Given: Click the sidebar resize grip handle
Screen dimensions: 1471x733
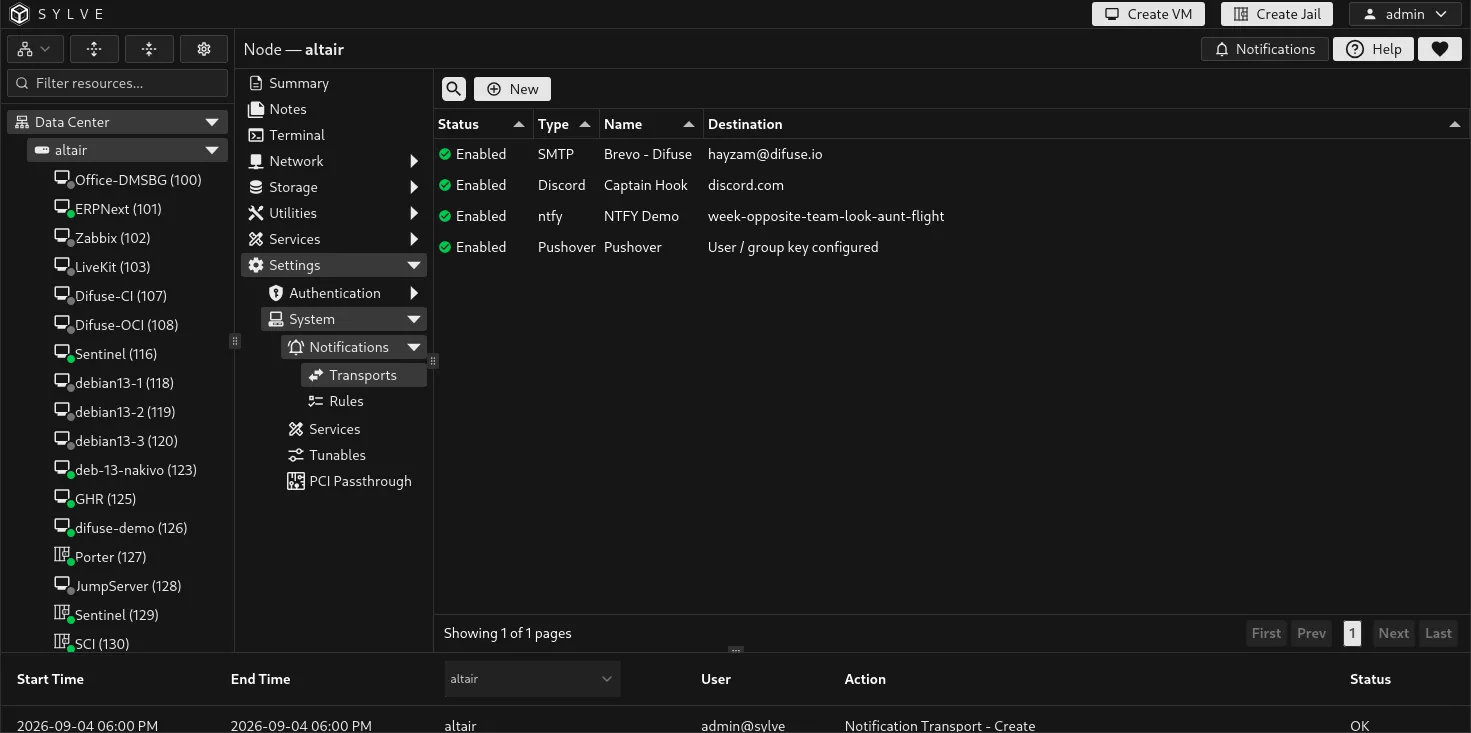Looking at the screenshot, I should tap(235, 341).
